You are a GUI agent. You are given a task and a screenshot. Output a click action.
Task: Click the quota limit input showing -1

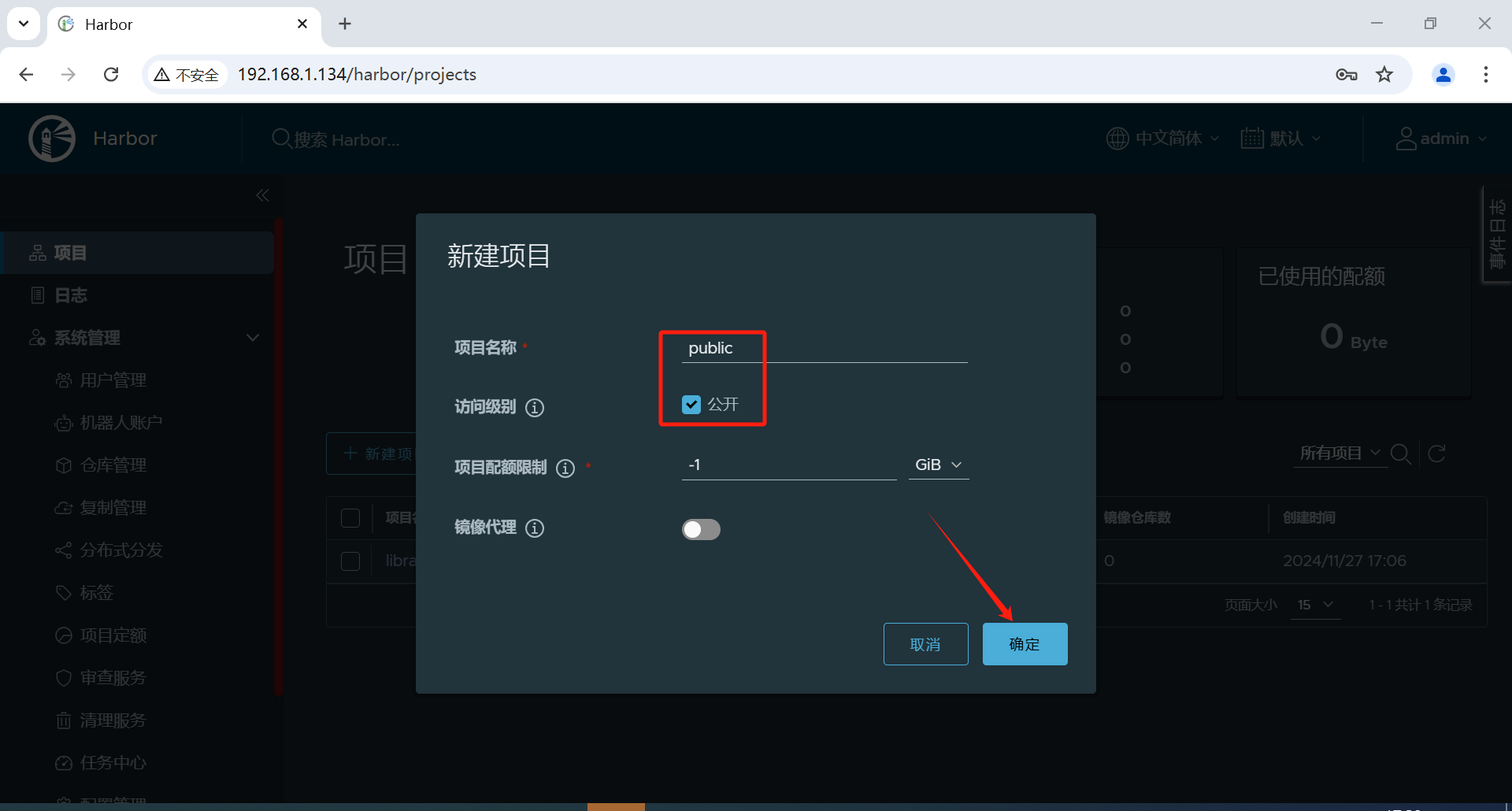point(789,465)
